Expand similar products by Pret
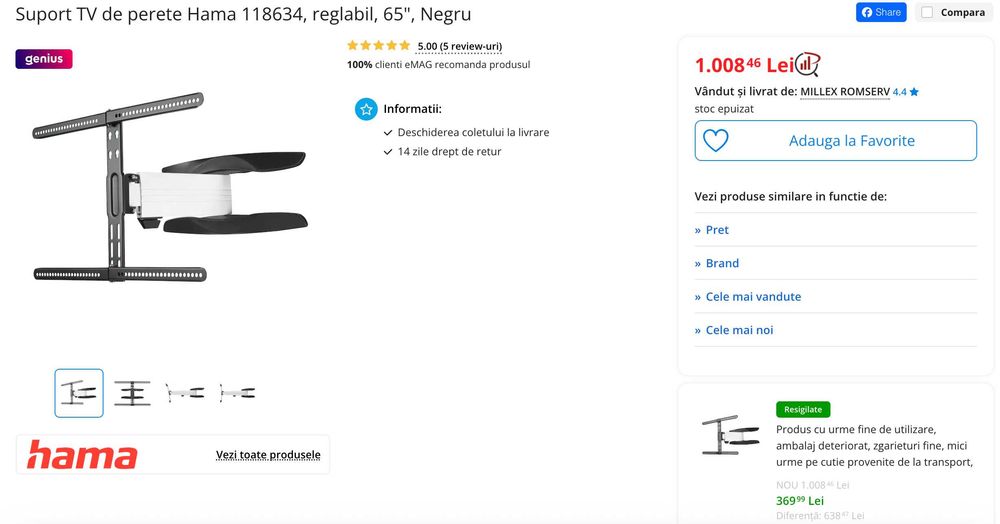The width and height of the screenshot is (1000, 524). 717,230
